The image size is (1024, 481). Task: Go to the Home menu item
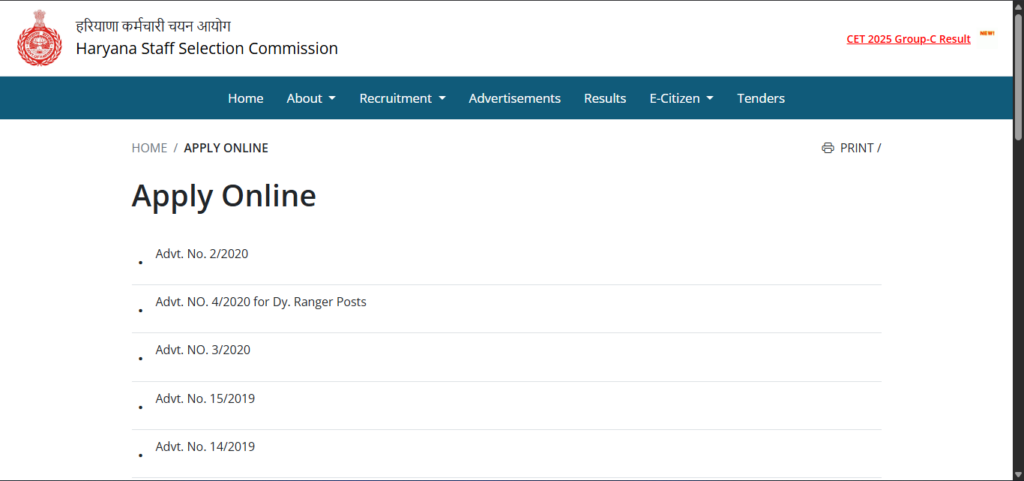coord(245,98)
